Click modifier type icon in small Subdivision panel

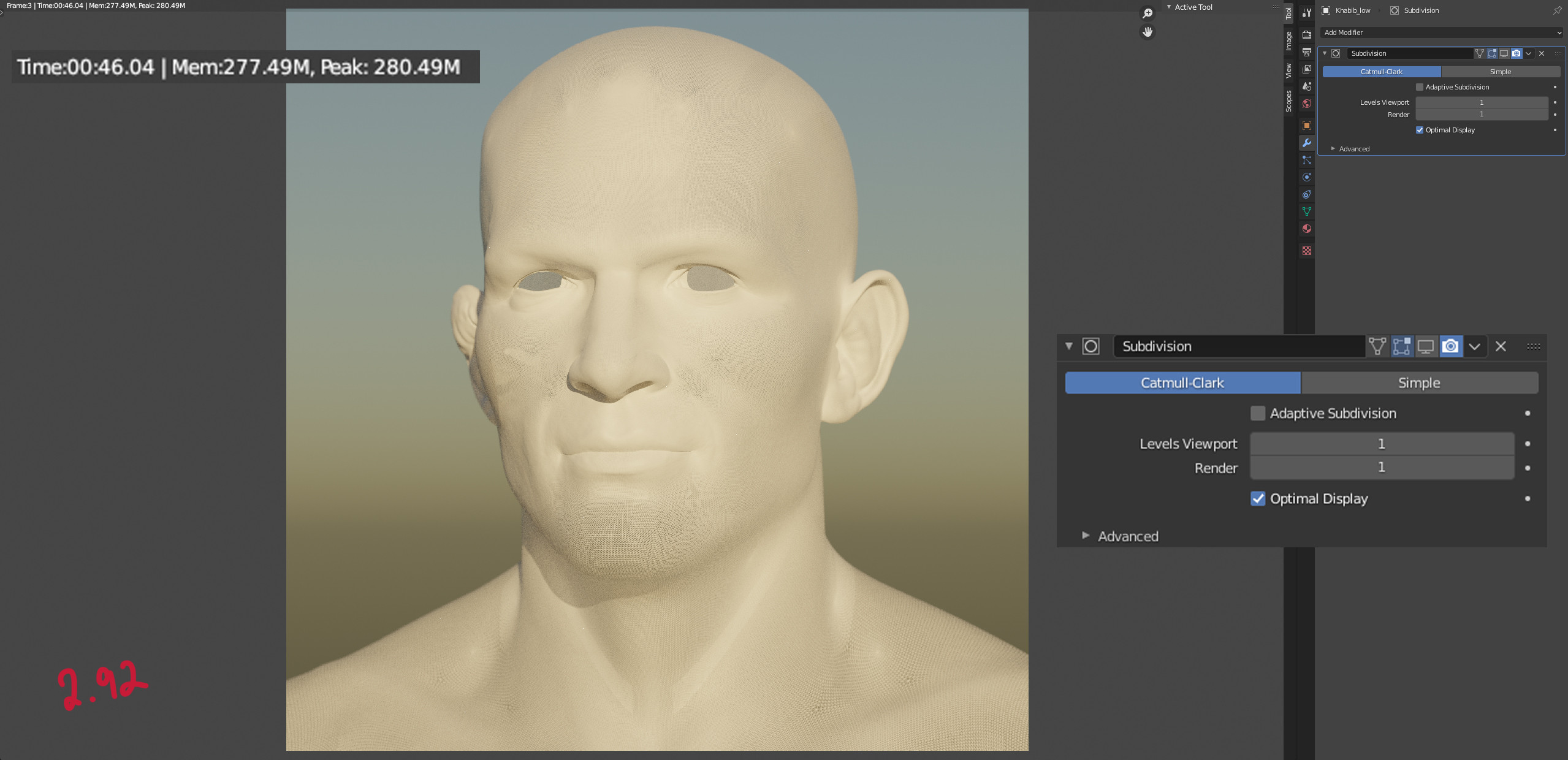point(1336,53)
